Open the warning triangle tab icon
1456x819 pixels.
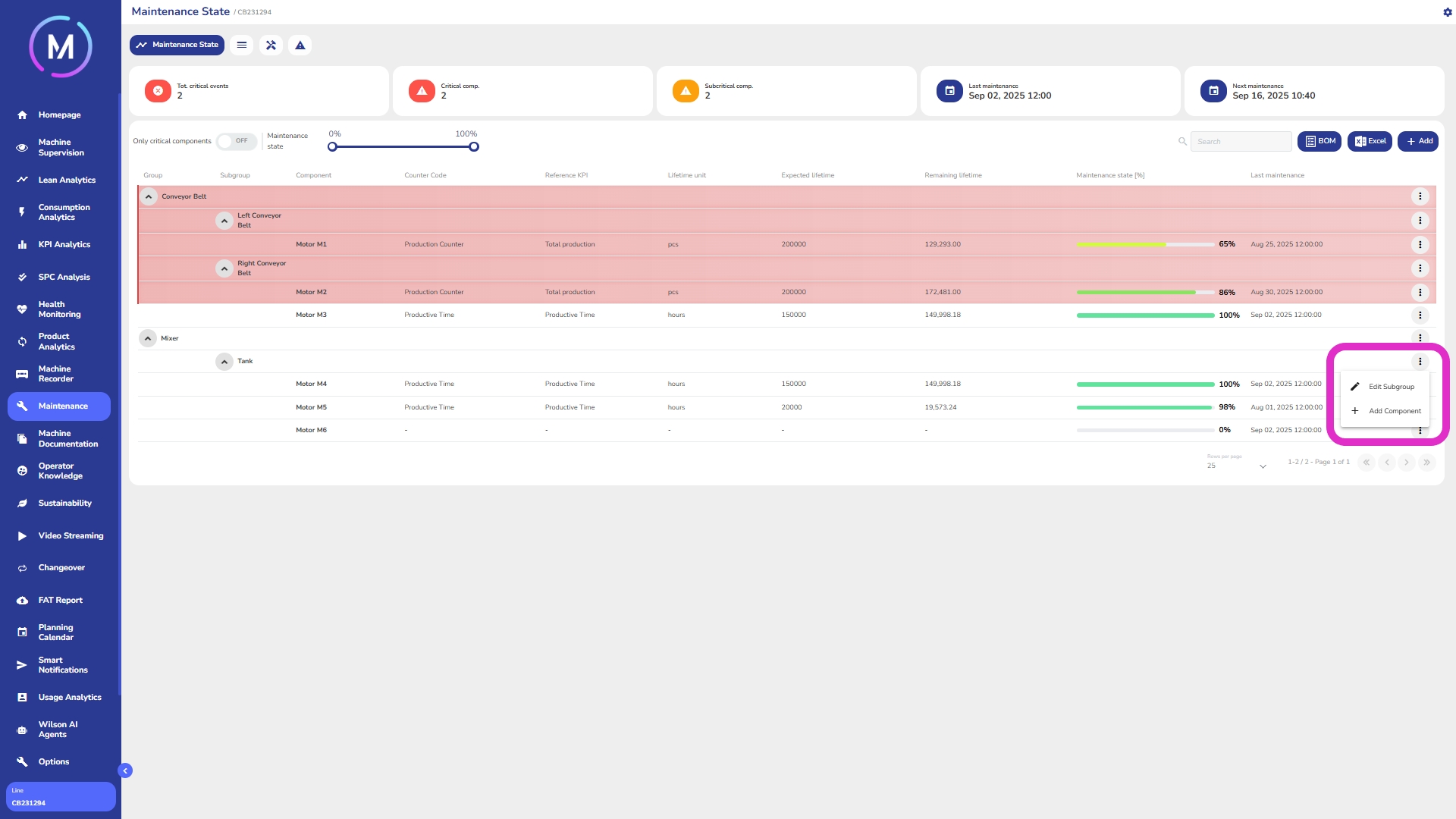pyautogui.click(x=300, y=45)
